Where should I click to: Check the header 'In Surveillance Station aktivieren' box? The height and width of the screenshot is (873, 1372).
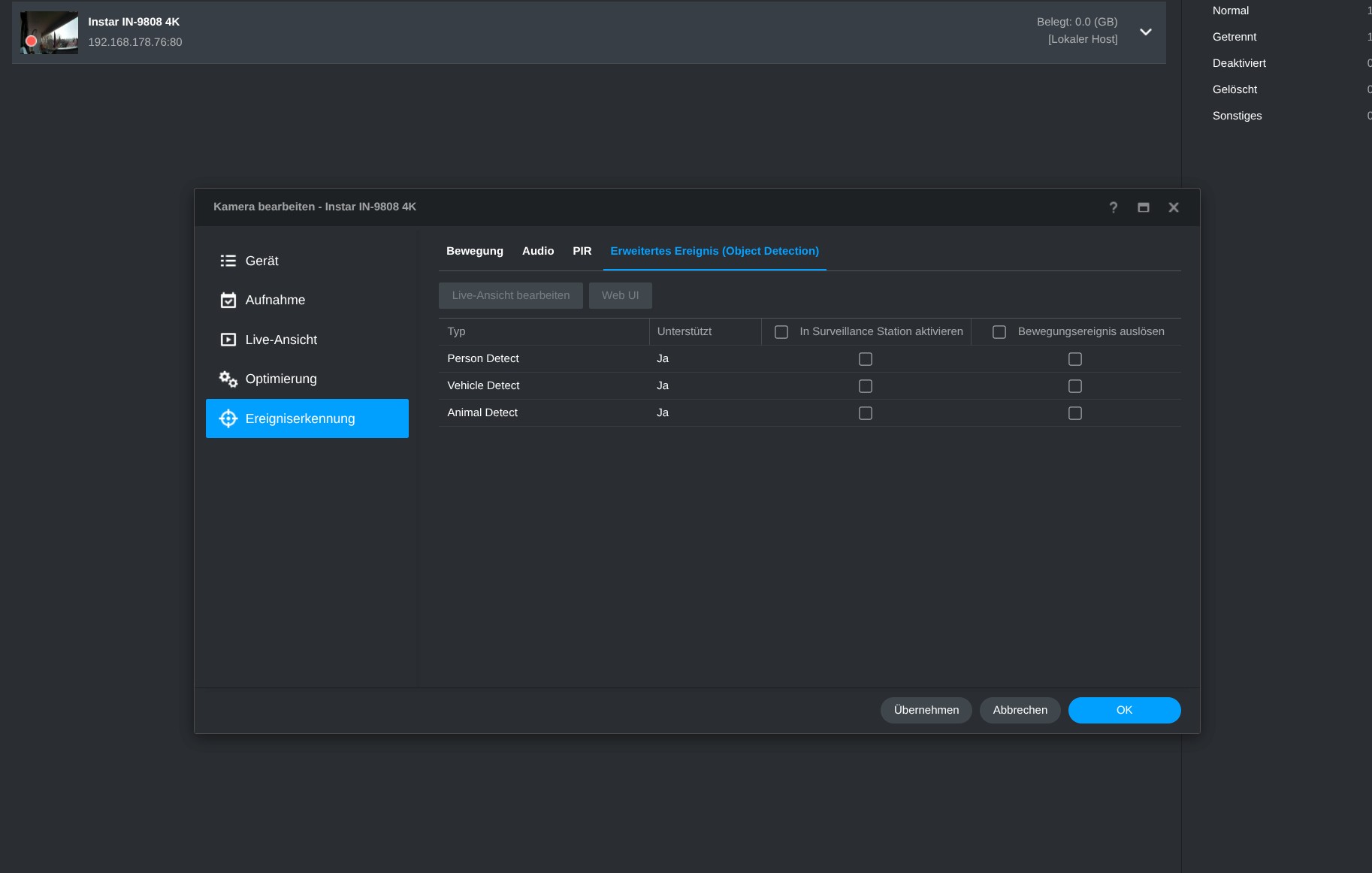point(781,332)
